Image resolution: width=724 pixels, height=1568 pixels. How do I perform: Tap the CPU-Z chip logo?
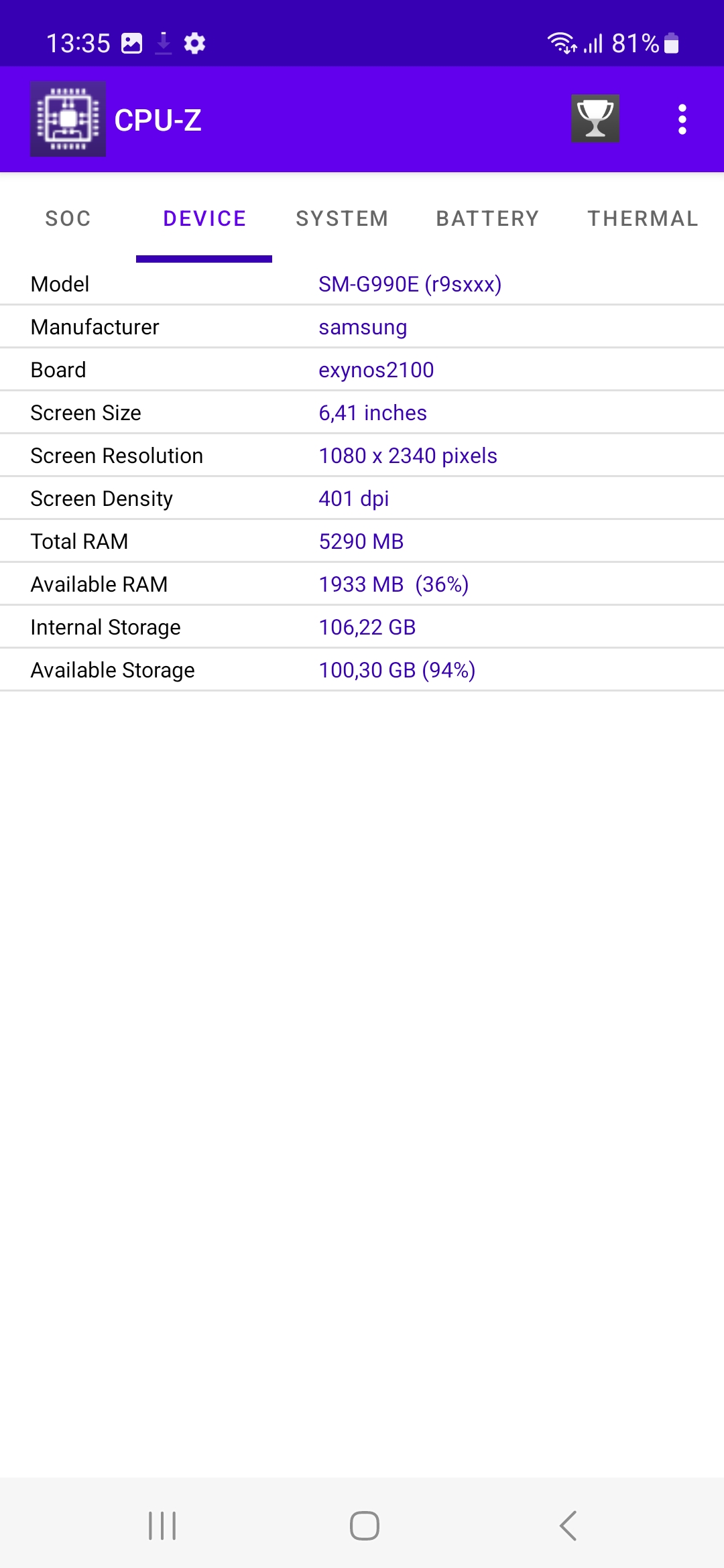click(x=68, y=119)
